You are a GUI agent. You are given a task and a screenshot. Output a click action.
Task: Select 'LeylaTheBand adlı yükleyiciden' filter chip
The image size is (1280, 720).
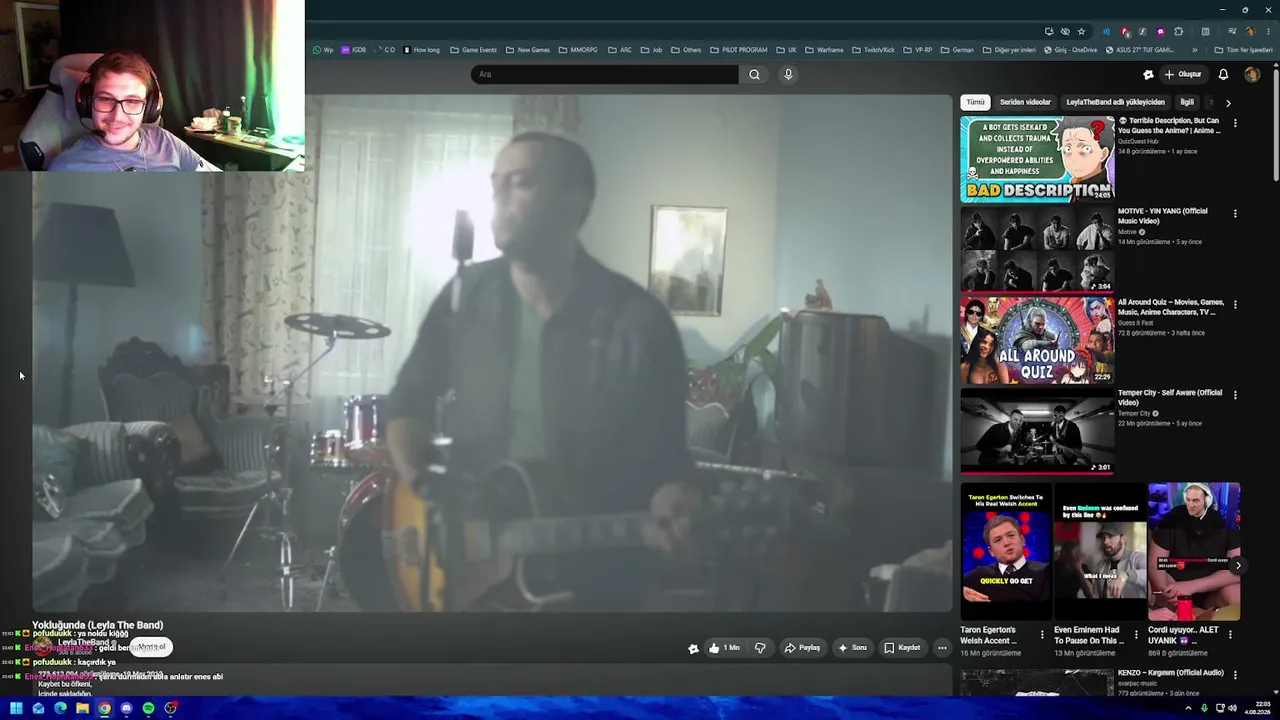1115,102
